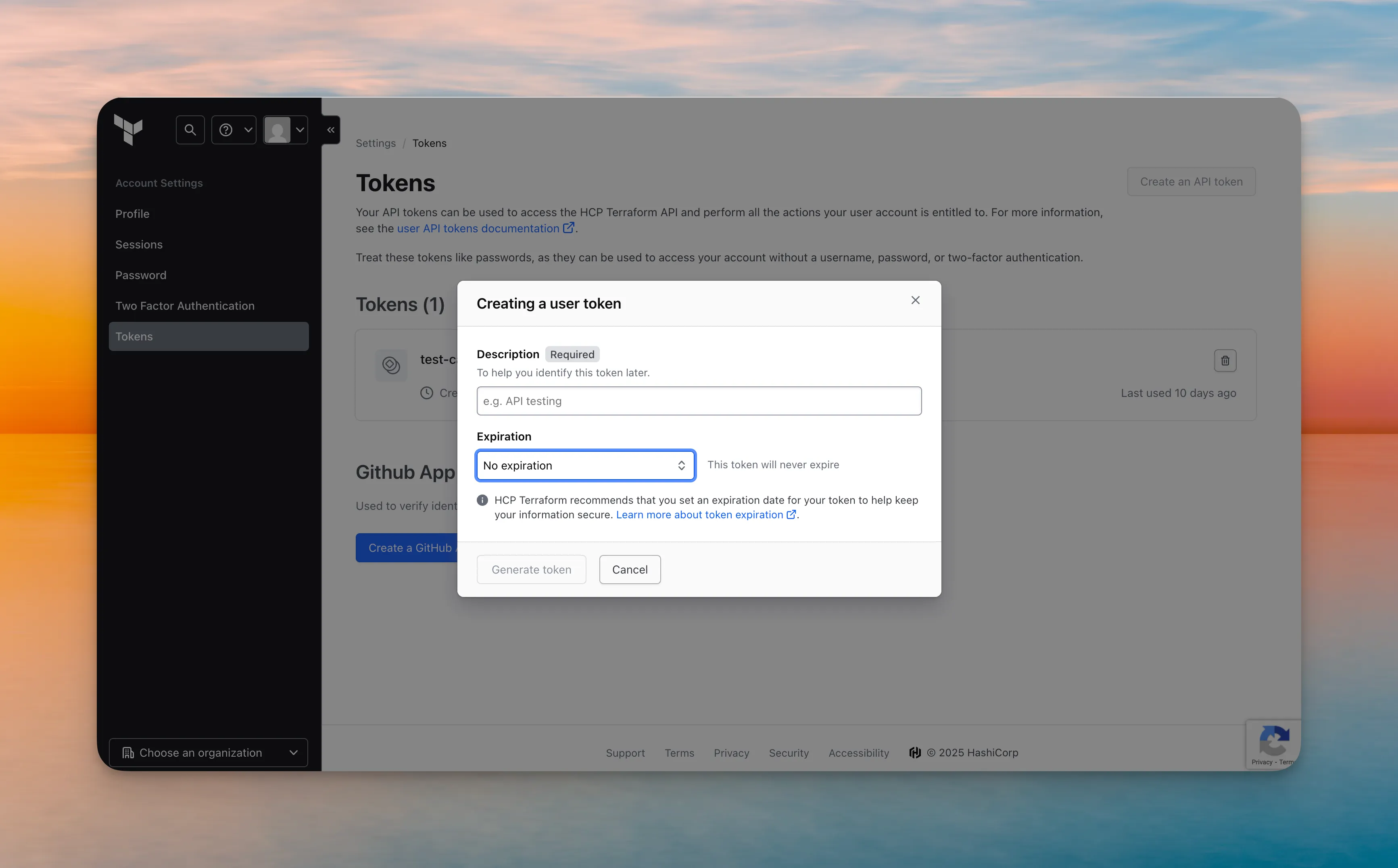The width and height of the screenshot is (1398, 868).
Task: Click the external link icon after documentation text
Action: [x=568, y=227]
